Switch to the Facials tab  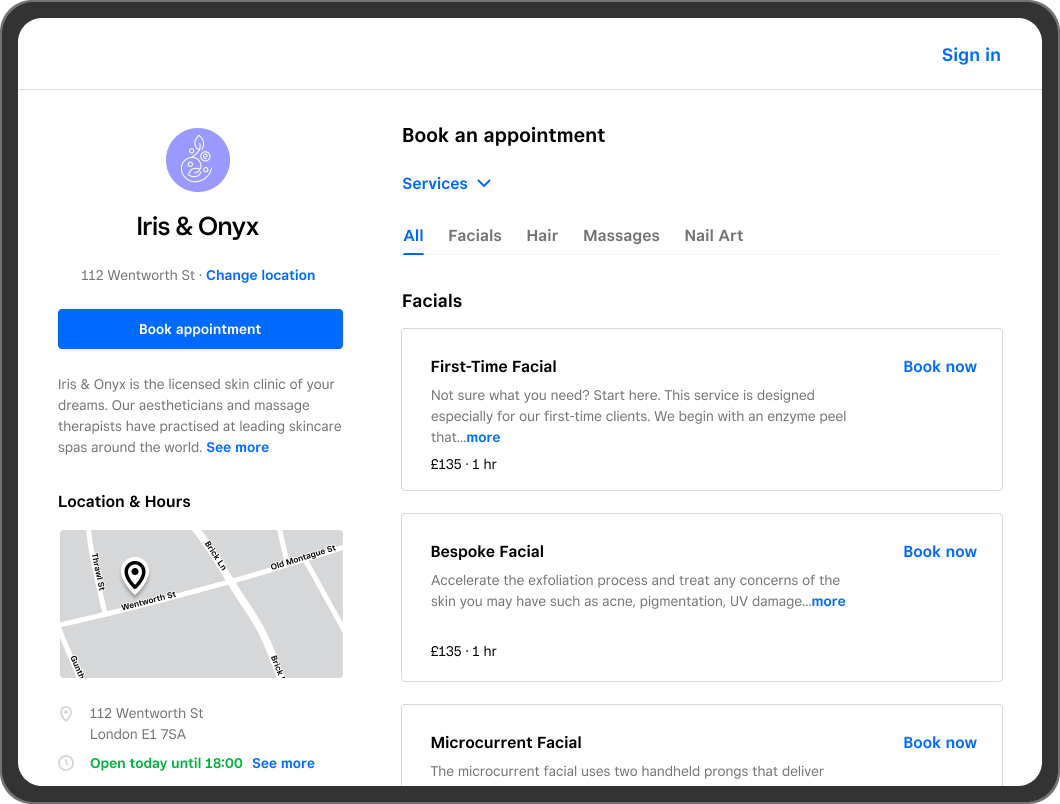(474, 235)
